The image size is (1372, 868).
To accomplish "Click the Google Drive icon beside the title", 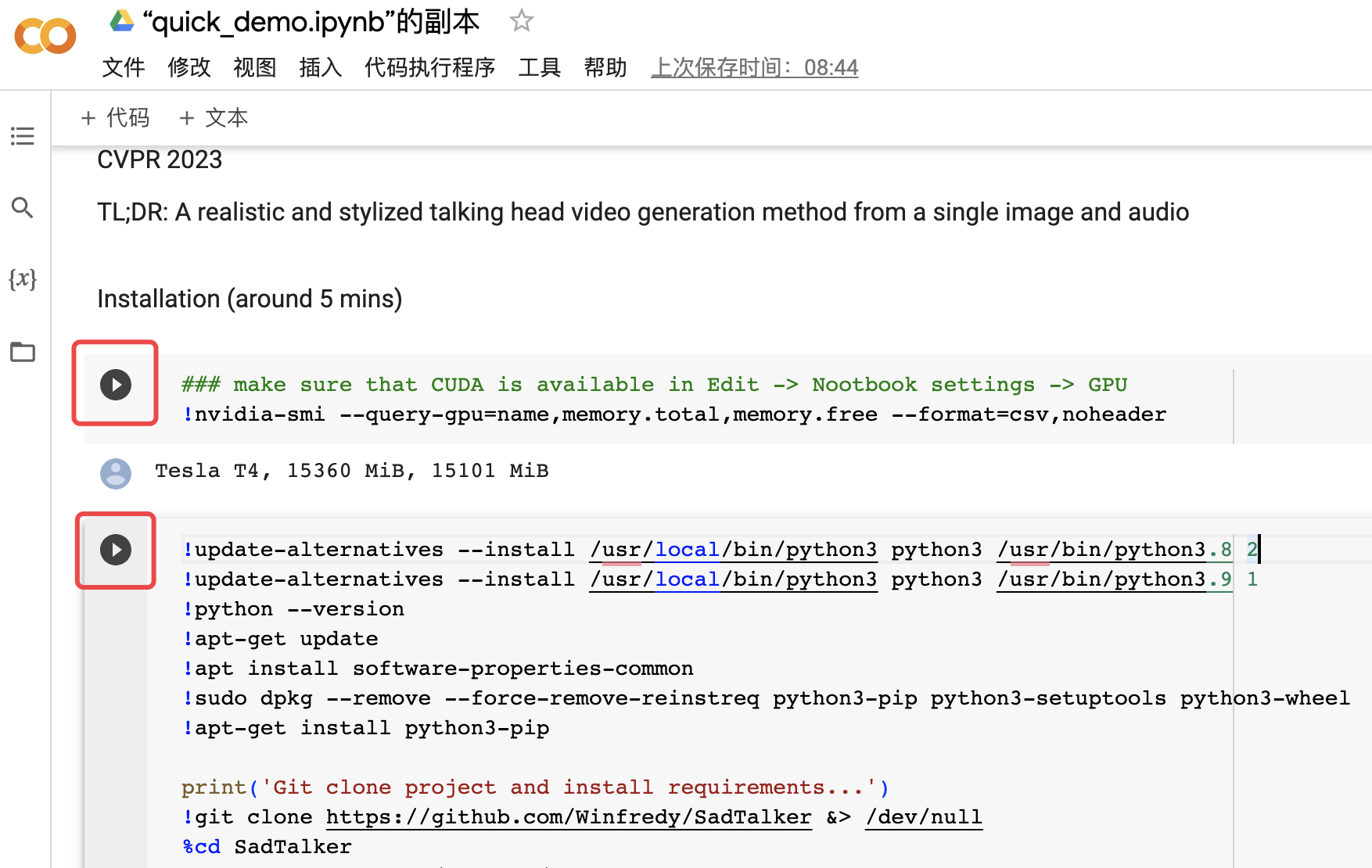I will [x=122, y=21].
